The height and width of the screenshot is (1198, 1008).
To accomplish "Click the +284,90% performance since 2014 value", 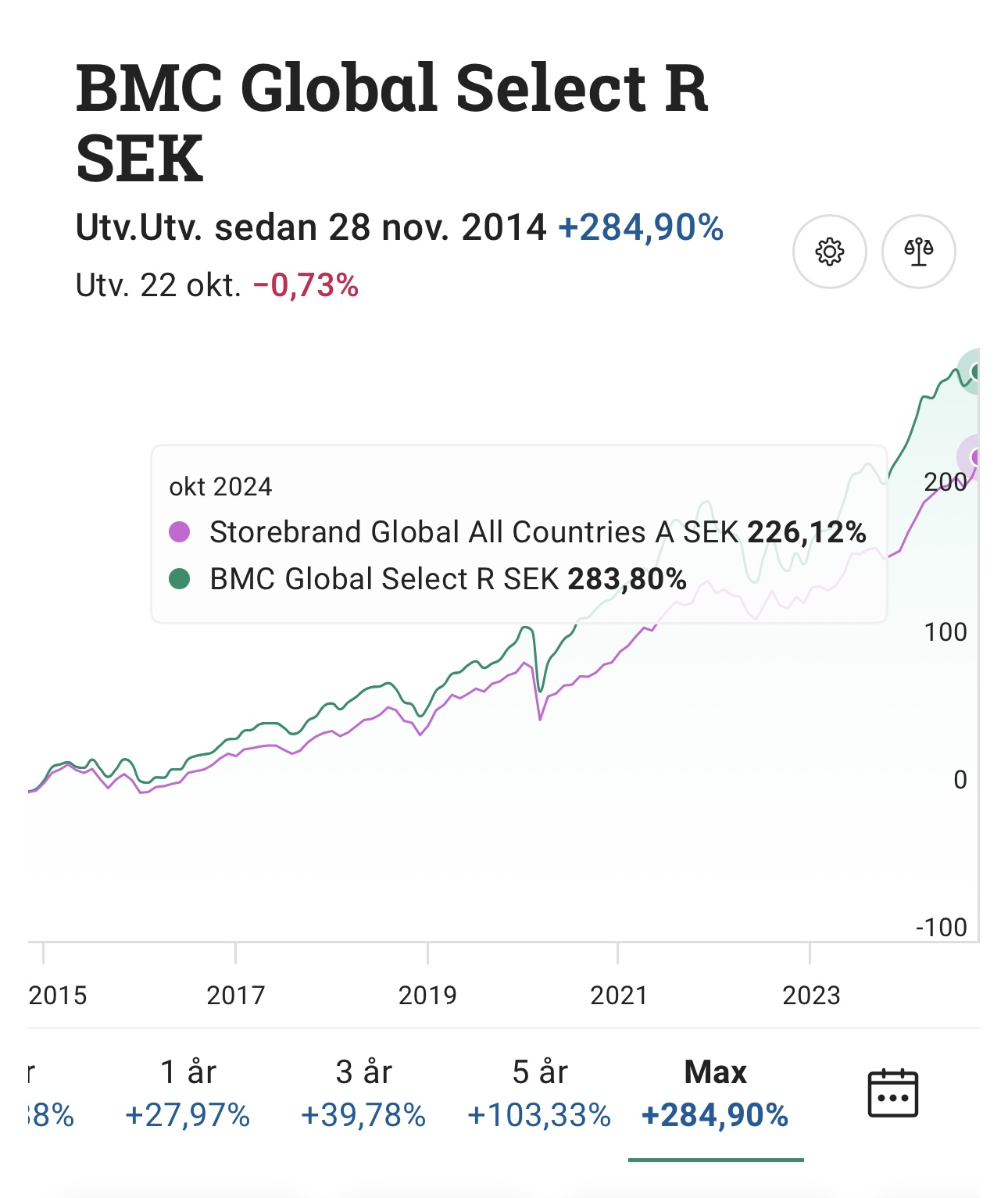I will pyautogui.click(x=641, y=227).
